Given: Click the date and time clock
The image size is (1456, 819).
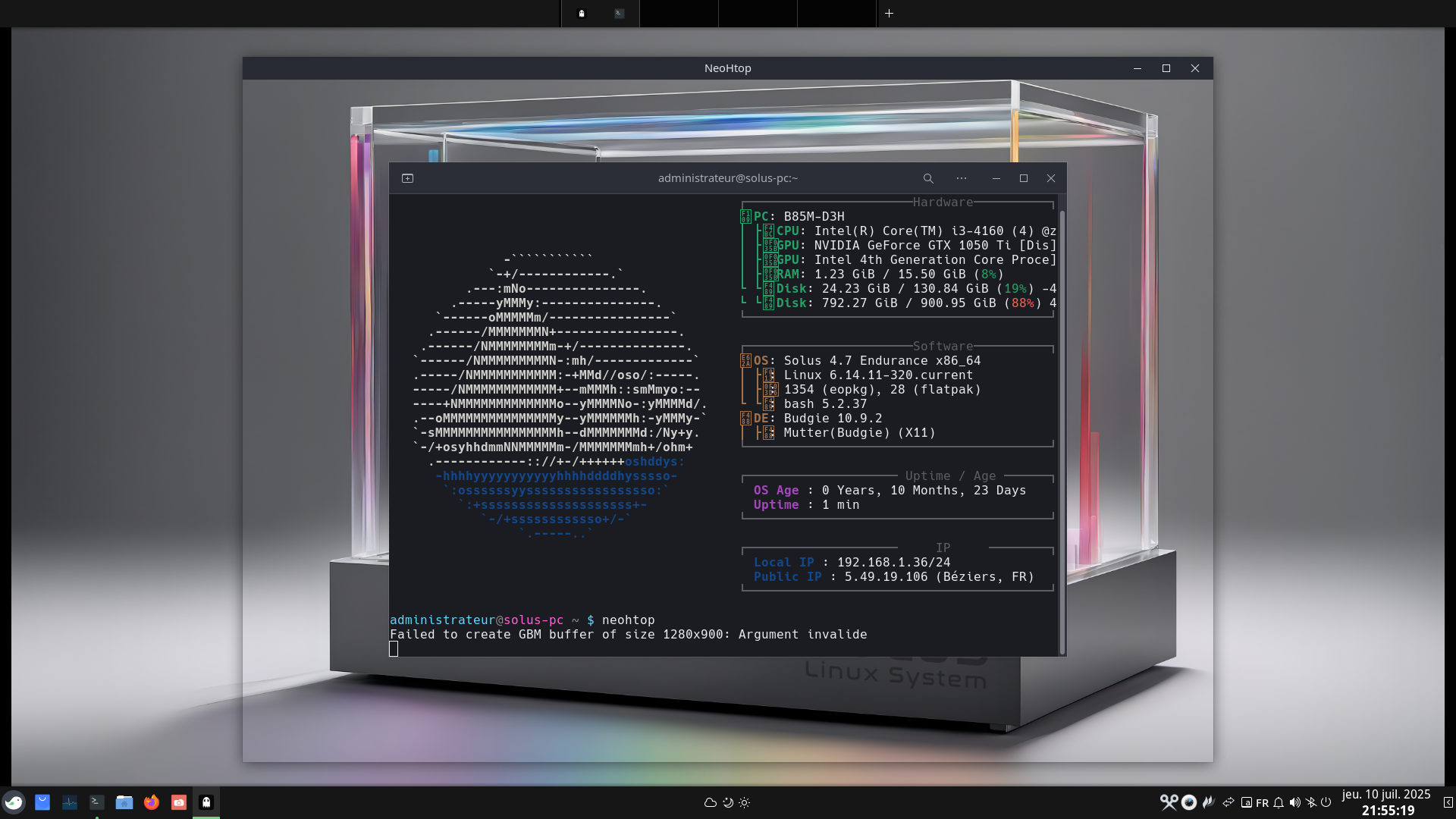Looking at the screenshot, I should [1387, 802].
